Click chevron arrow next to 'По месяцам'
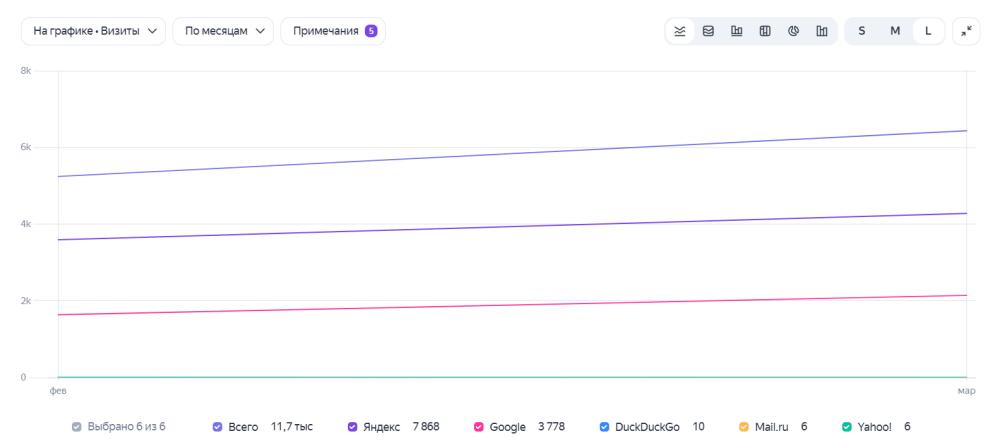The image size is (1000, 448). [260, 31]
